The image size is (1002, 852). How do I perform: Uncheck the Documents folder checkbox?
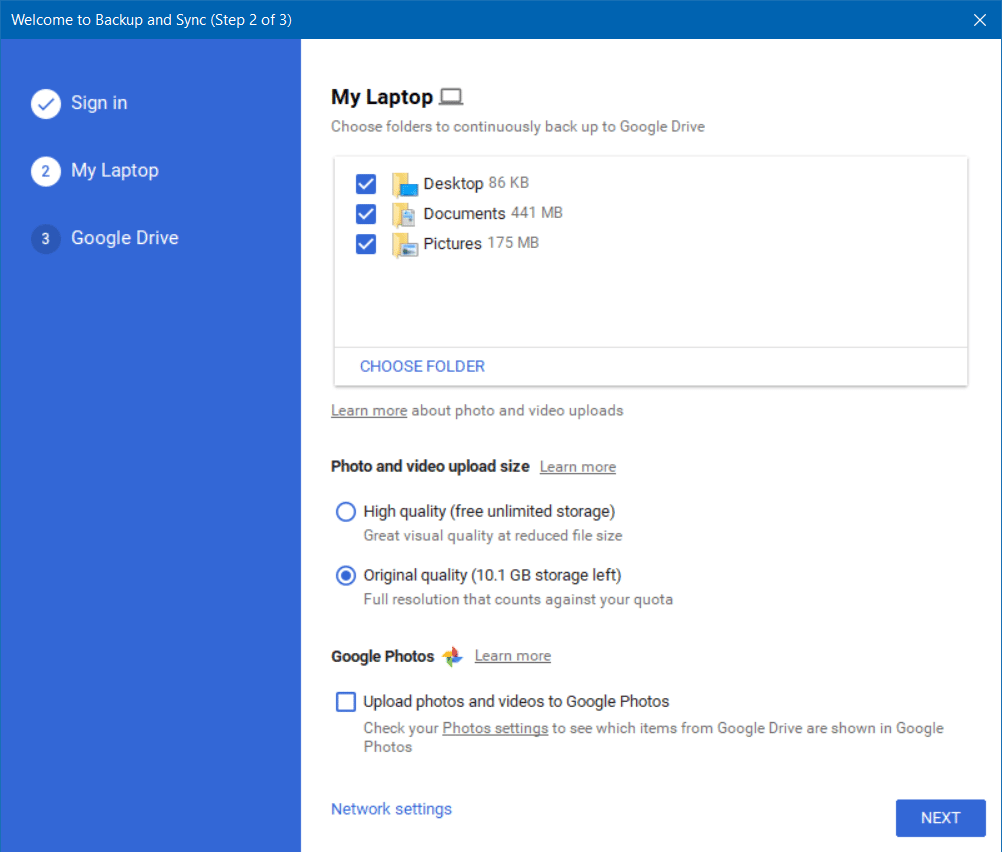click(x=366, y=214)
